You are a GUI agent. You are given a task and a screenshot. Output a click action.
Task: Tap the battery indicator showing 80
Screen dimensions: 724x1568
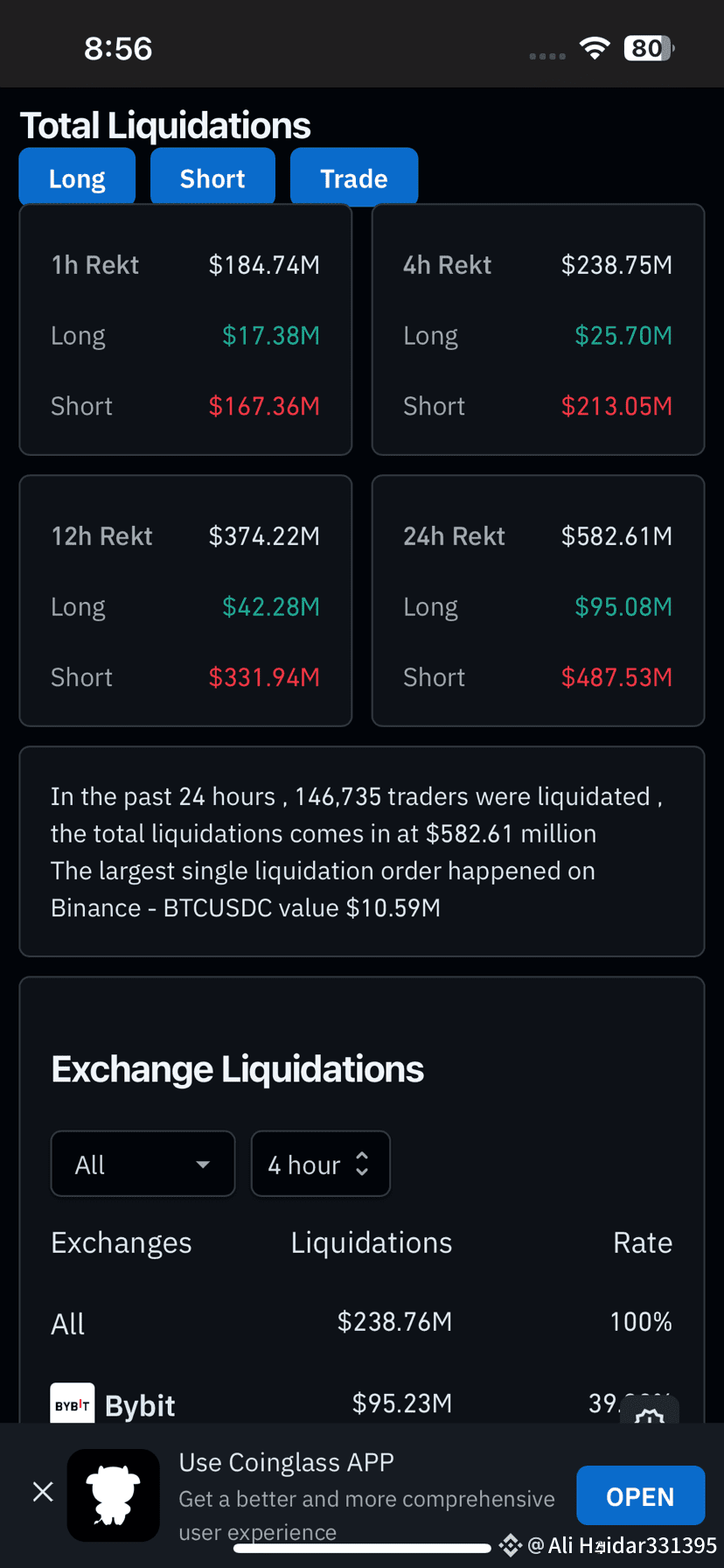click(649, 48)
